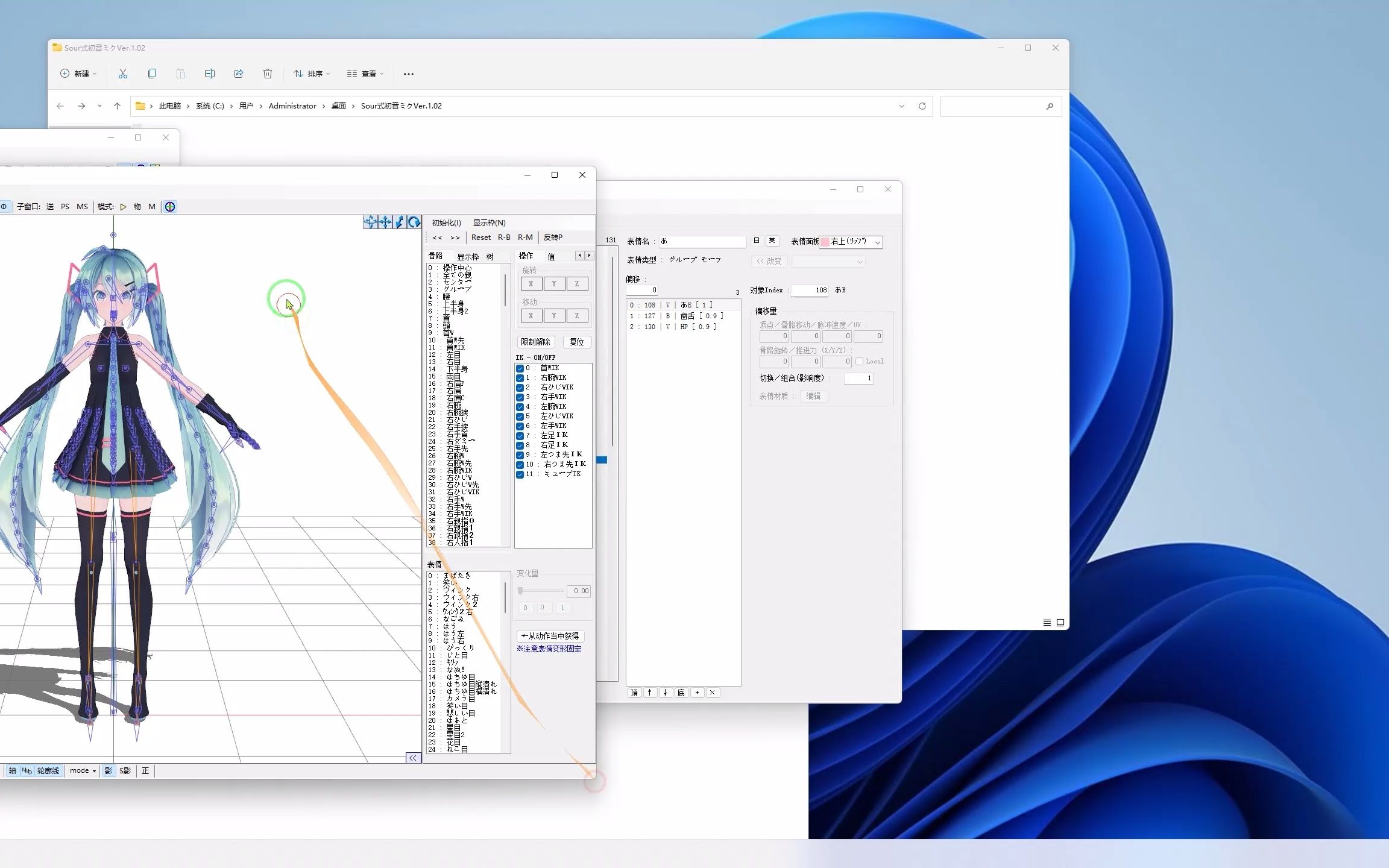Click 从动作当中获得 button
The width and height of the screenshot is (1389, 868).
tap(550, 637)
